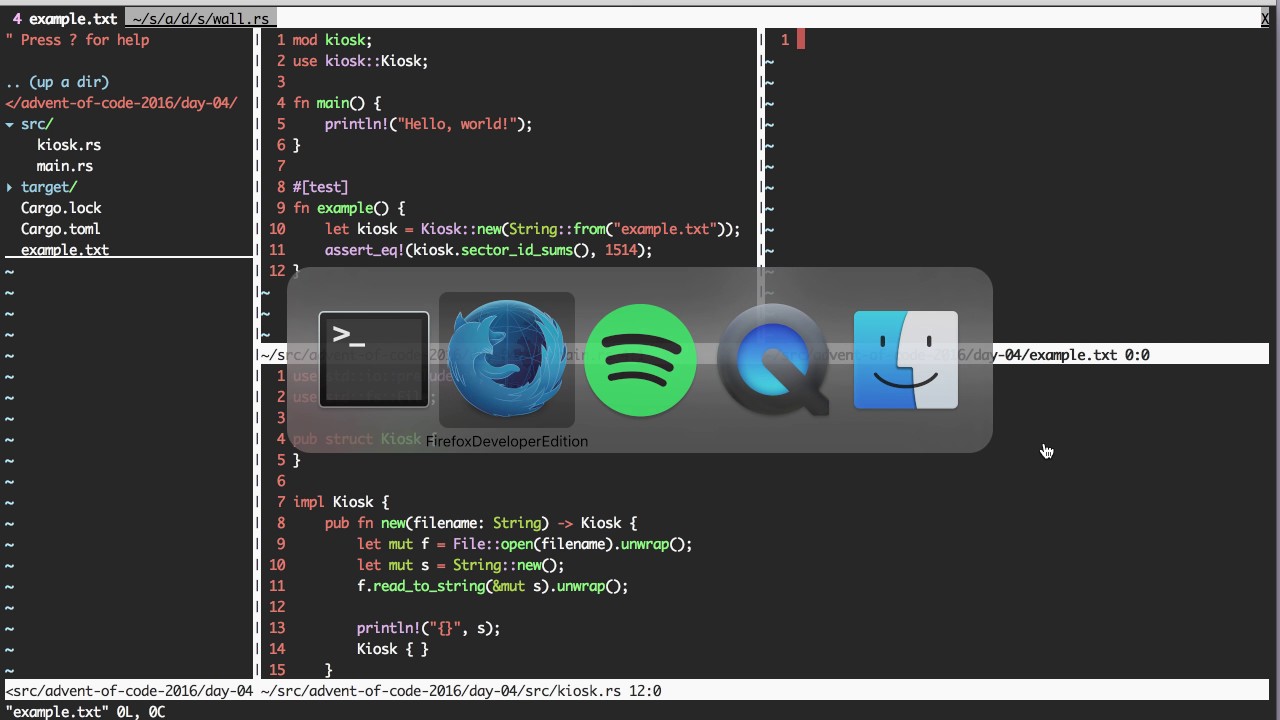Open the '4 example.txt' vim tab
The width and height of the screenshot is (1280, 720).
(x=65, y=19)
